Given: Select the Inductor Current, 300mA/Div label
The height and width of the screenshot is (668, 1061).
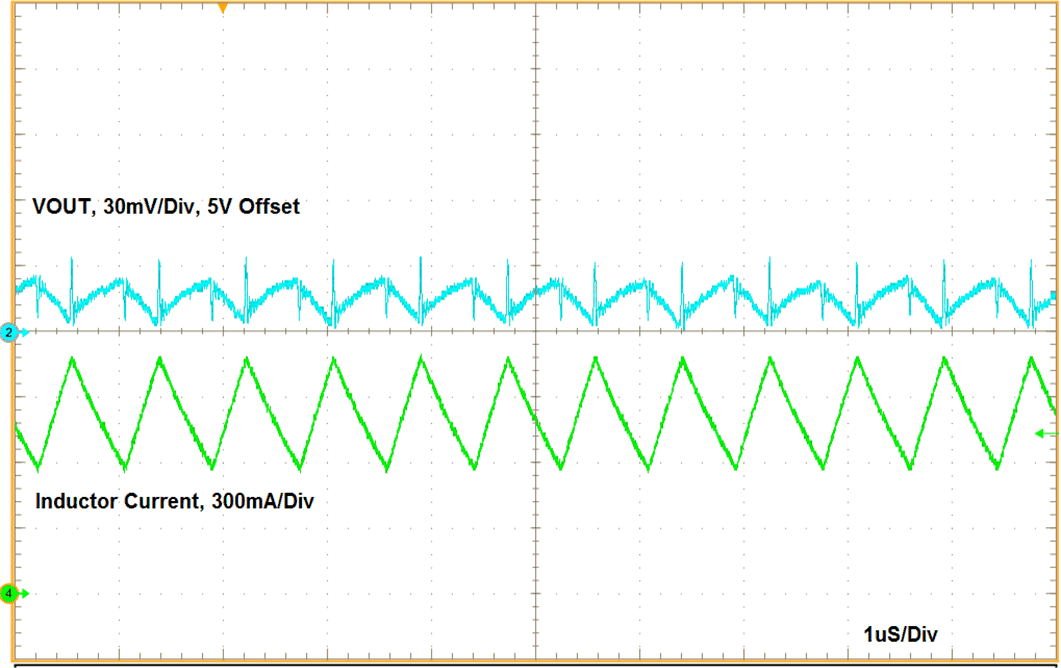Looking at the screenshot, I should [x=172, y=501].
